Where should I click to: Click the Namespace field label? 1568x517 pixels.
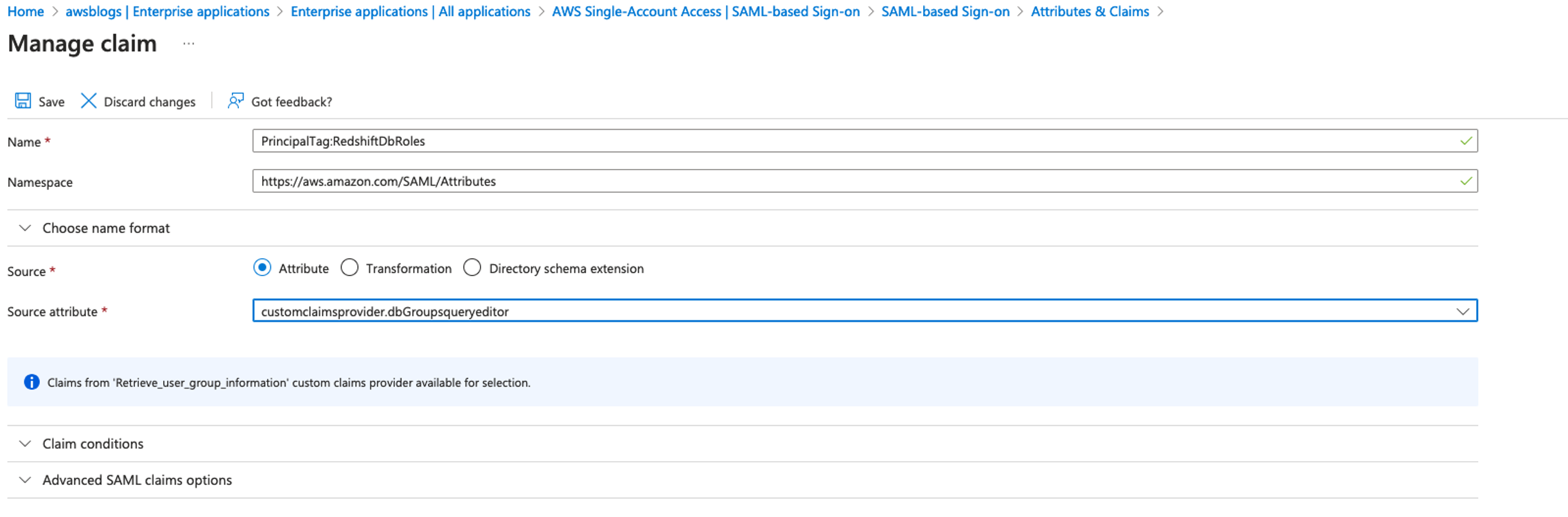point(40,182)
